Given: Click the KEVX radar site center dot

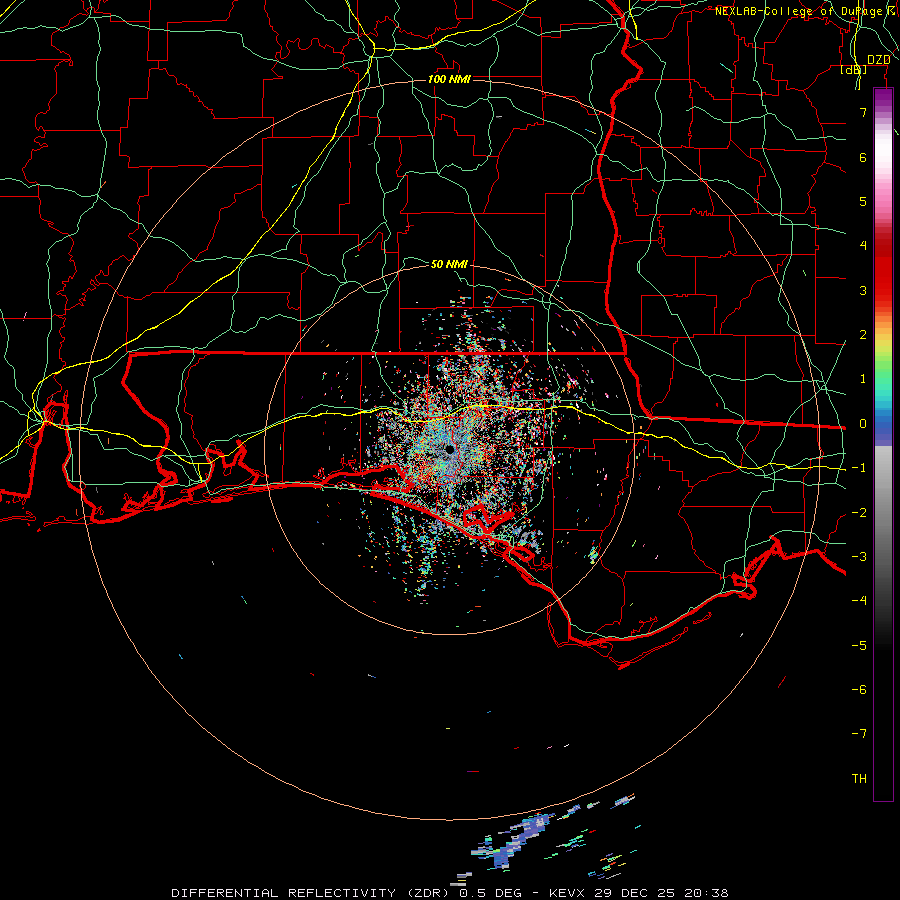Looking at the screenshot, I should click(x=450, y=449).
